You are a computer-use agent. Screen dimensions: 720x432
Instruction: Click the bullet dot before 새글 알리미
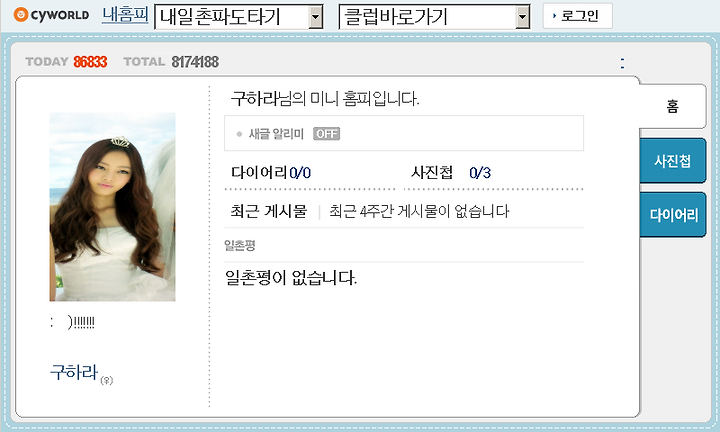pyautogui.click(x=239, y=134)
